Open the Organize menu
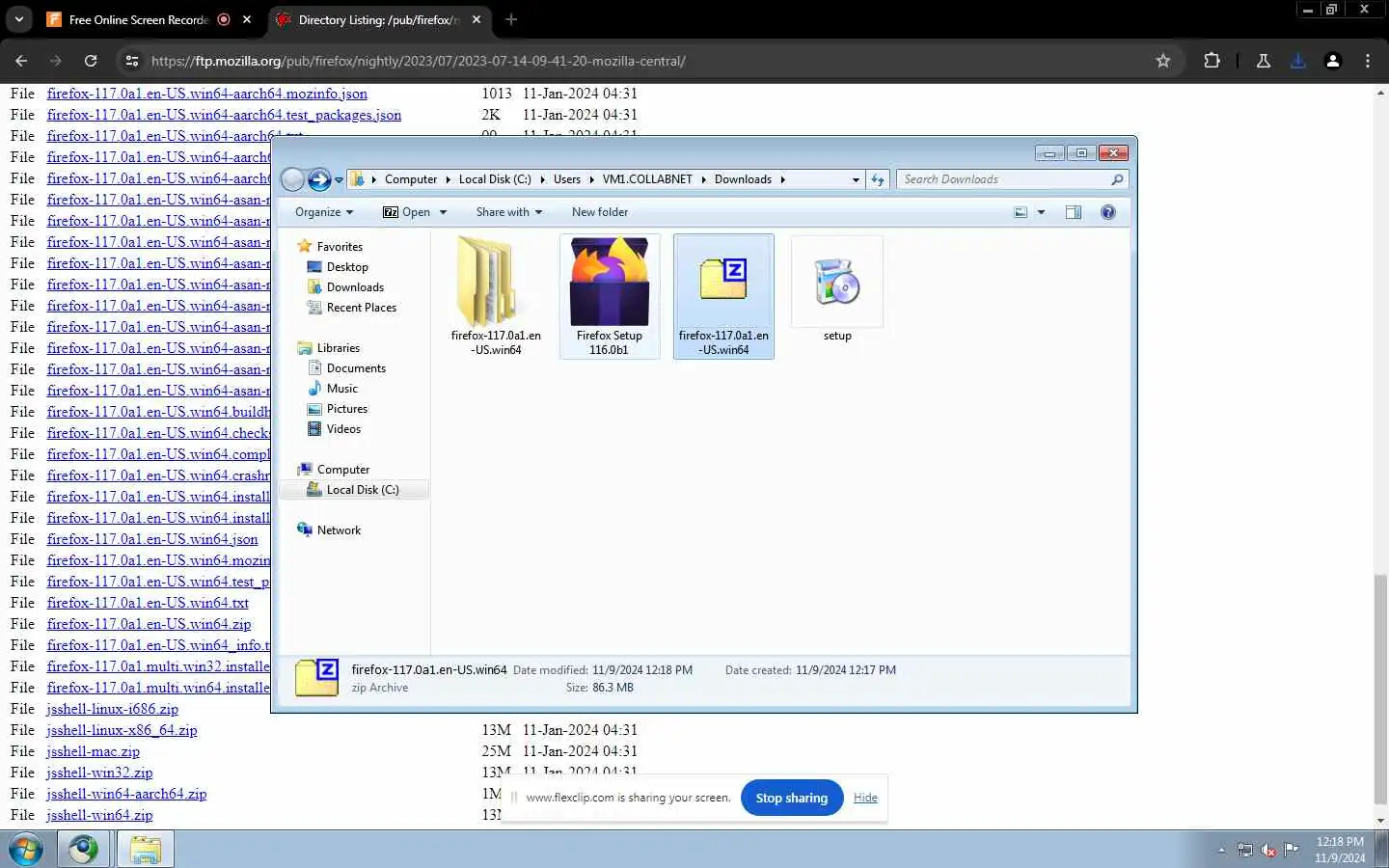1389x868 pixels. point(324,212)
